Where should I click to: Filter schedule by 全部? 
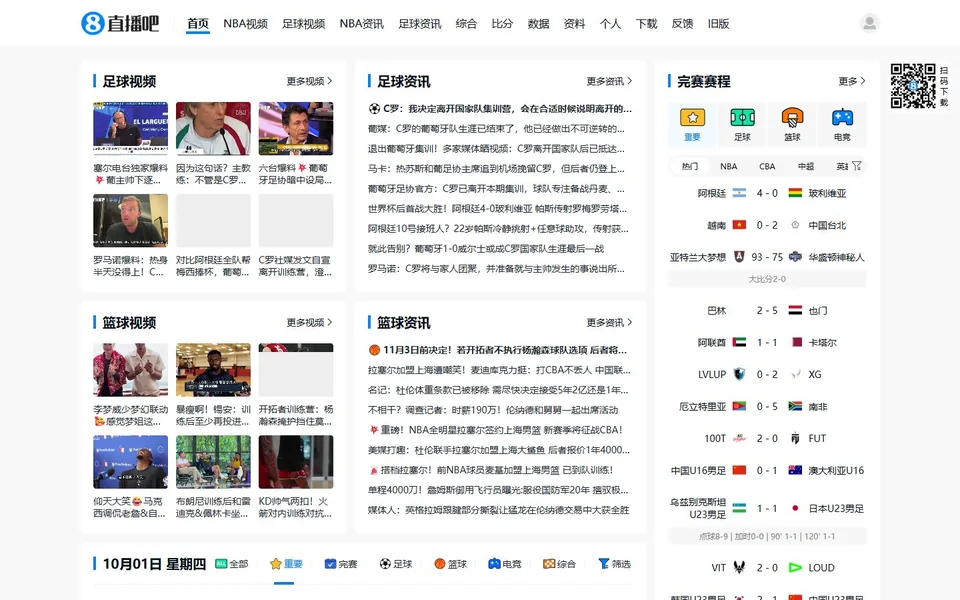(x=231, y=564)
